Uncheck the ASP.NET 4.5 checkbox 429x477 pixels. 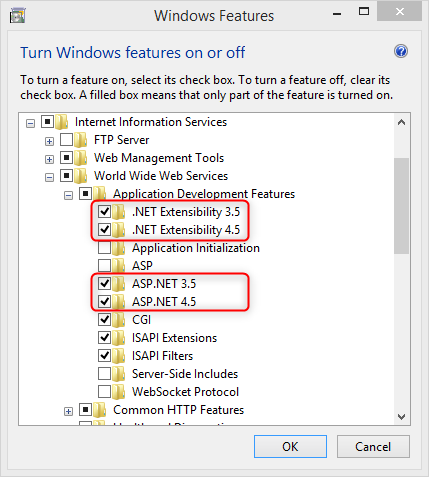tap(104, 302)
